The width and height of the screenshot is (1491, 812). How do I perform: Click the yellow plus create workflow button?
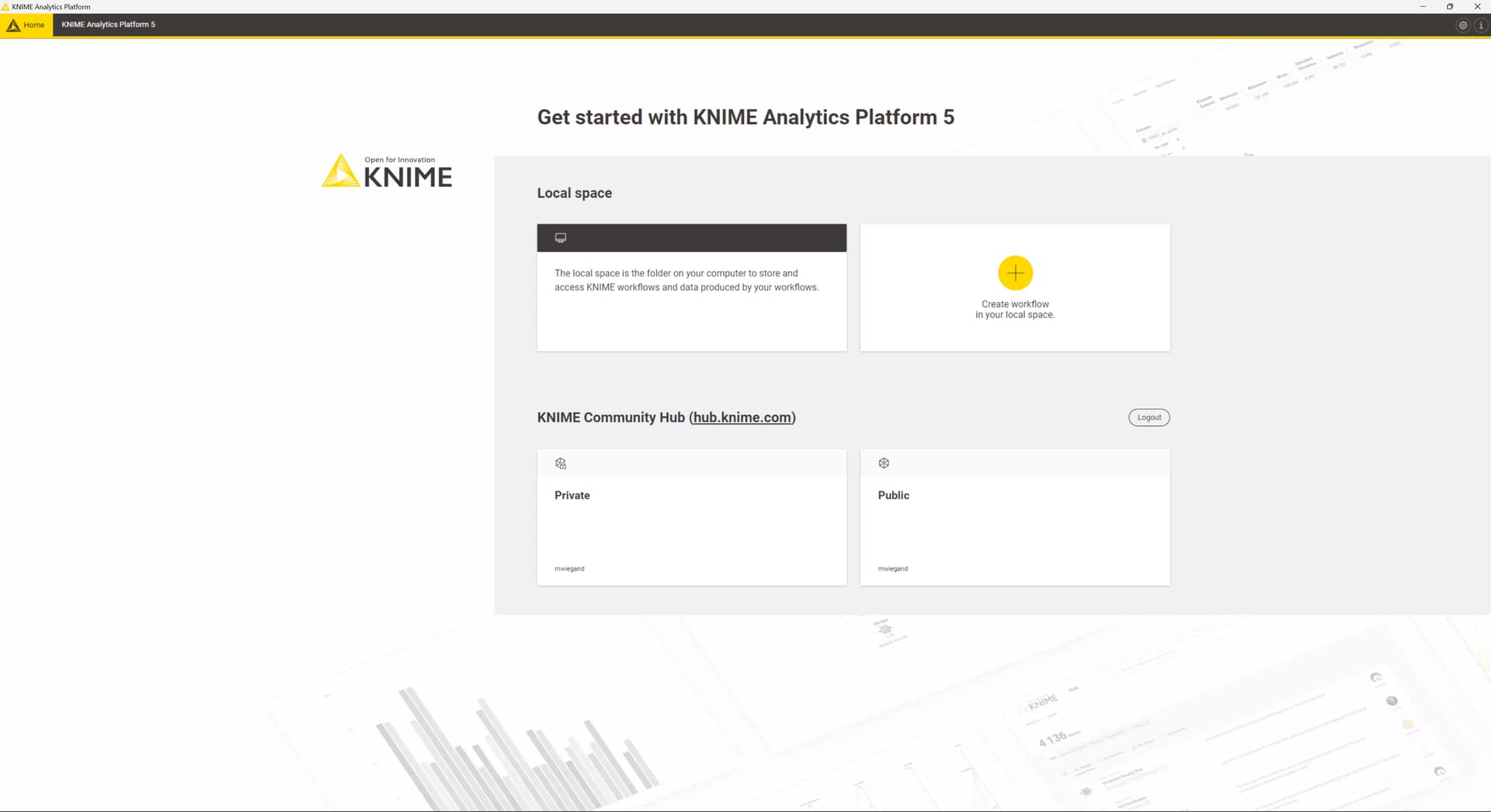point(1015,273)
